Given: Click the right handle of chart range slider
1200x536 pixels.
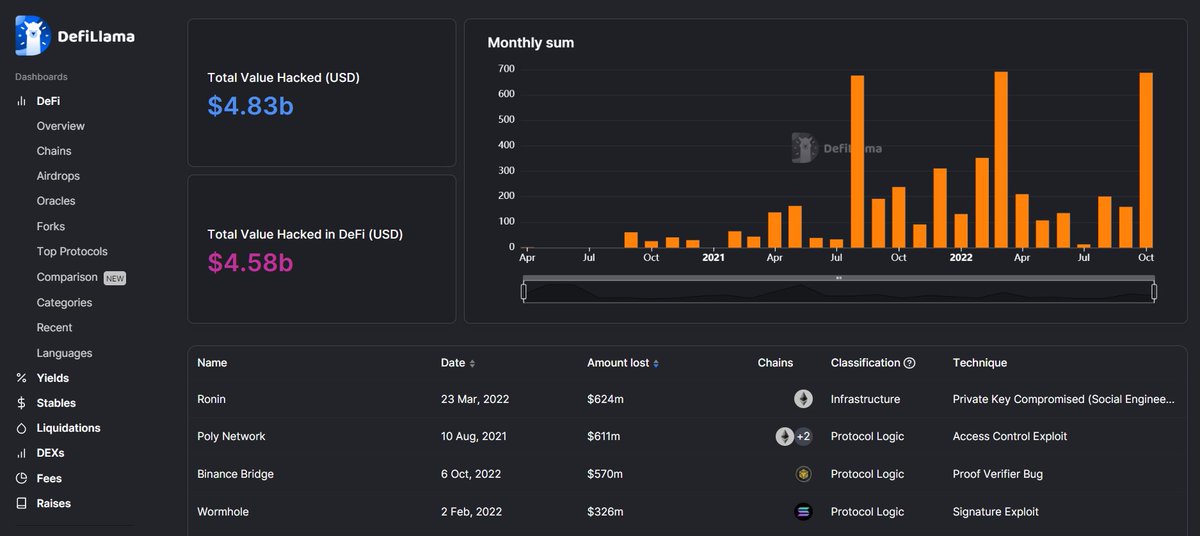Looking at the screenshot, I should point(1154,292).
